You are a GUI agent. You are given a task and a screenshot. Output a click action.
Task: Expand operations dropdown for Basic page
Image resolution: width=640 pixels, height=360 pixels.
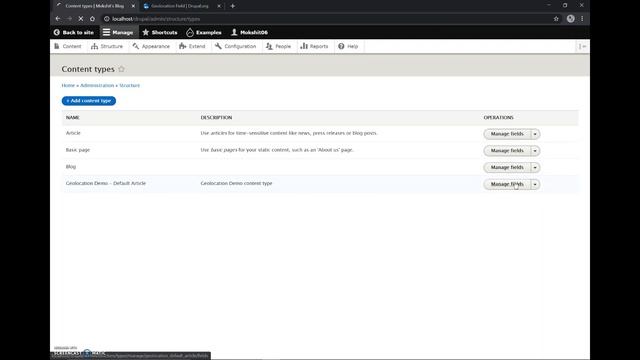click(535, 151)
